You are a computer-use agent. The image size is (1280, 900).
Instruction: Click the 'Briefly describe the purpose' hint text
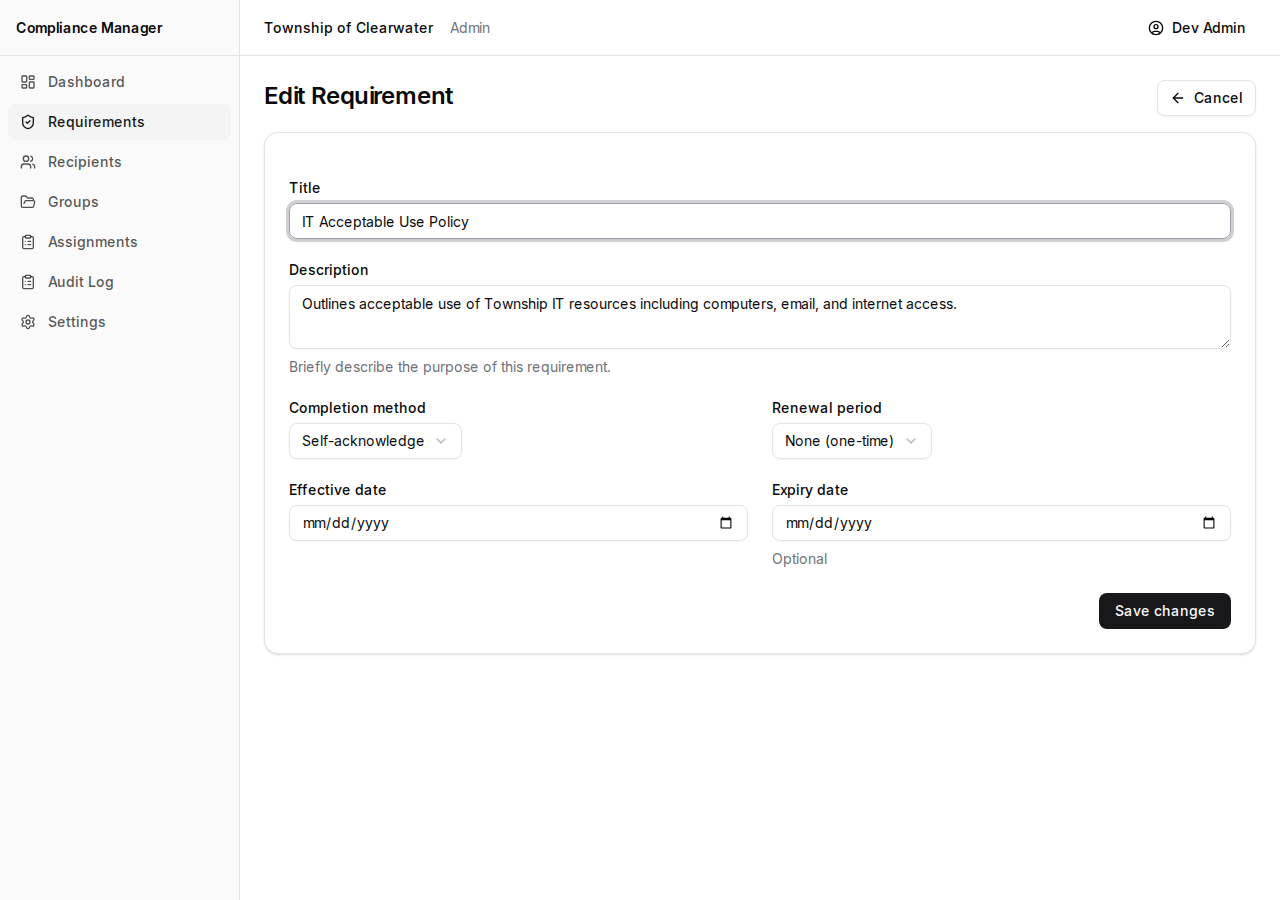pos(450,367)
